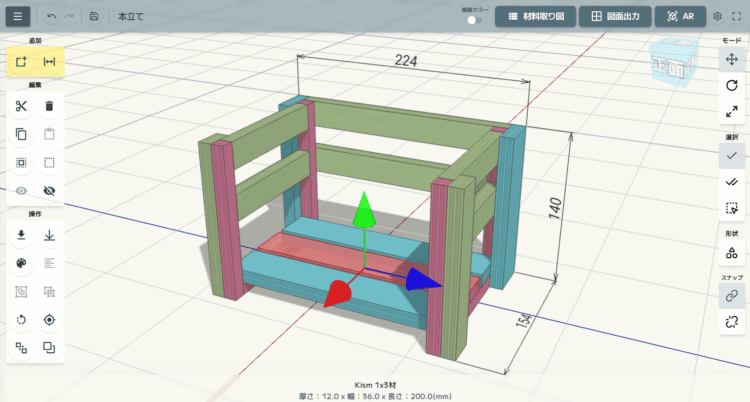This screenshot has height=402, width=750.
Task: Choose the move mode arrows icon
Action: tap(731, 59)
